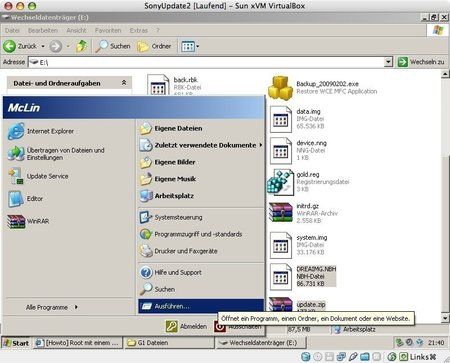This screenshot has height=363, width=450.
Task: Open the Zurück history dropdown arrow
Action: click(43, 46)
